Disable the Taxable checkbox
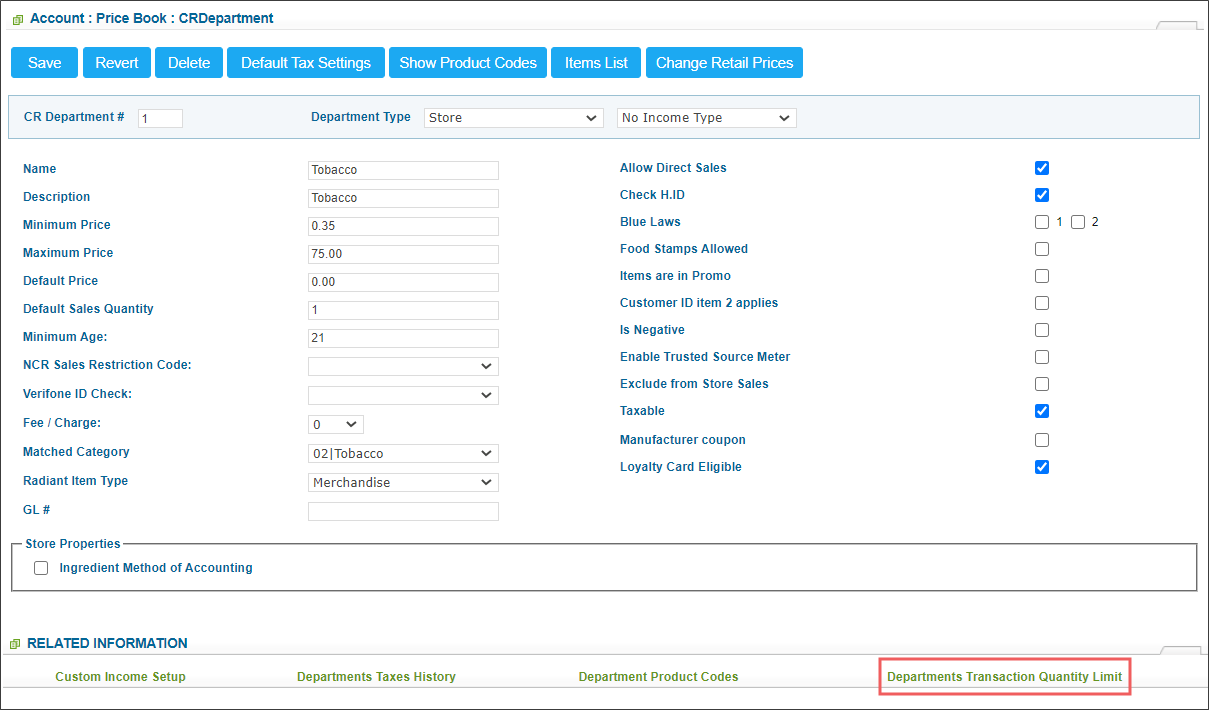Viewport: 1209px width, 710px height. pos(1042,410)
